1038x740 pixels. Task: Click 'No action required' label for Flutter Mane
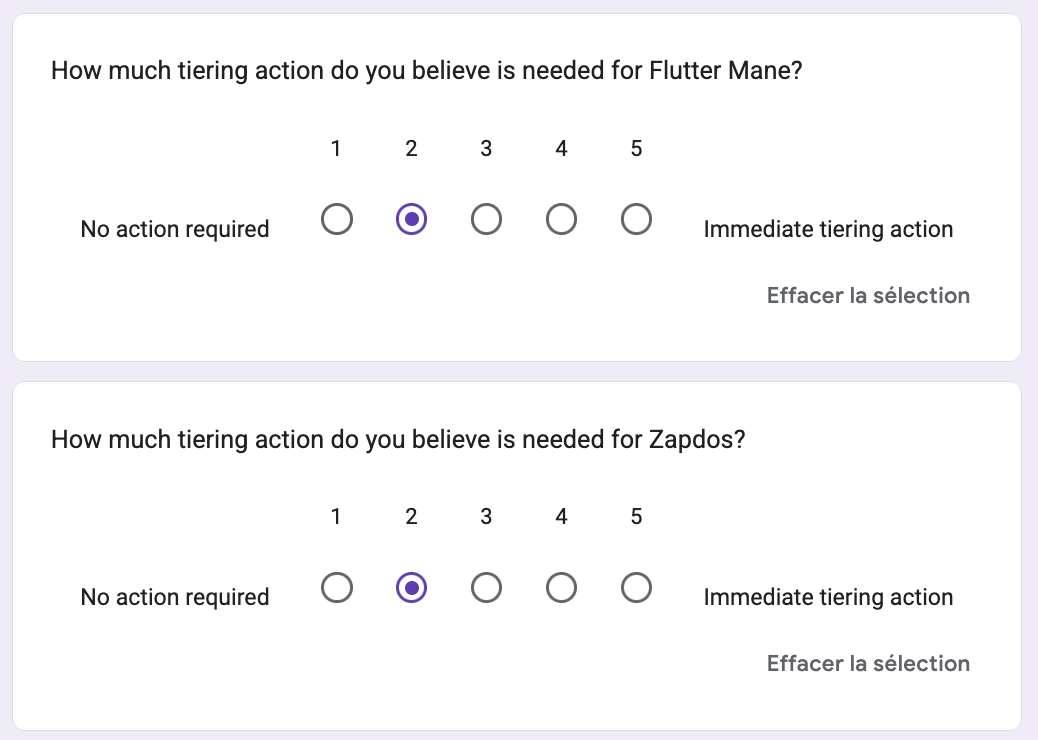175,229
